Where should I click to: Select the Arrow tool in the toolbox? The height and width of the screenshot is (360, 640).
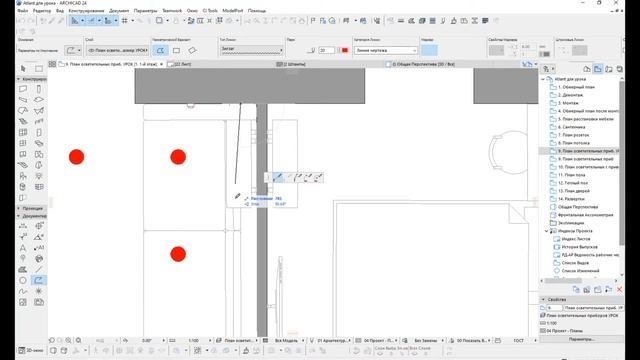click(x=23, y=69)
